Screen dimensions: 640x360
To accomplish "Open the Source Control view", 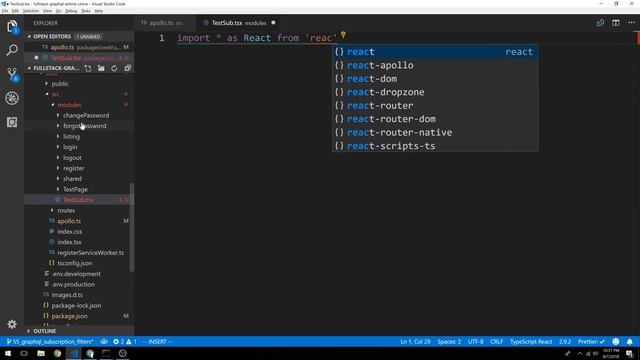I will pyautogui.click(x=12, y=74).
